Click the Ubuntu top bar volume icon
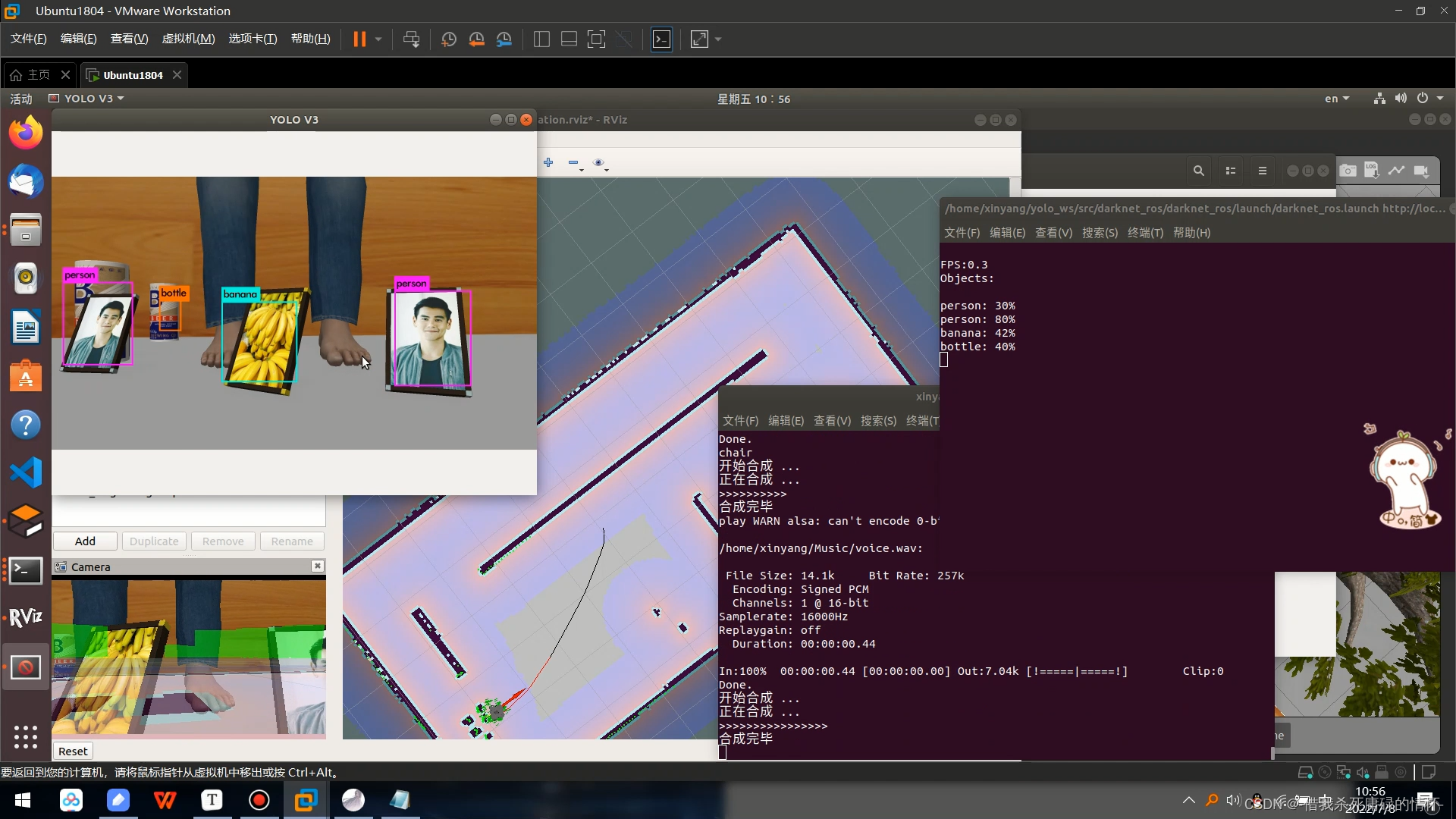 (1401, 99)
